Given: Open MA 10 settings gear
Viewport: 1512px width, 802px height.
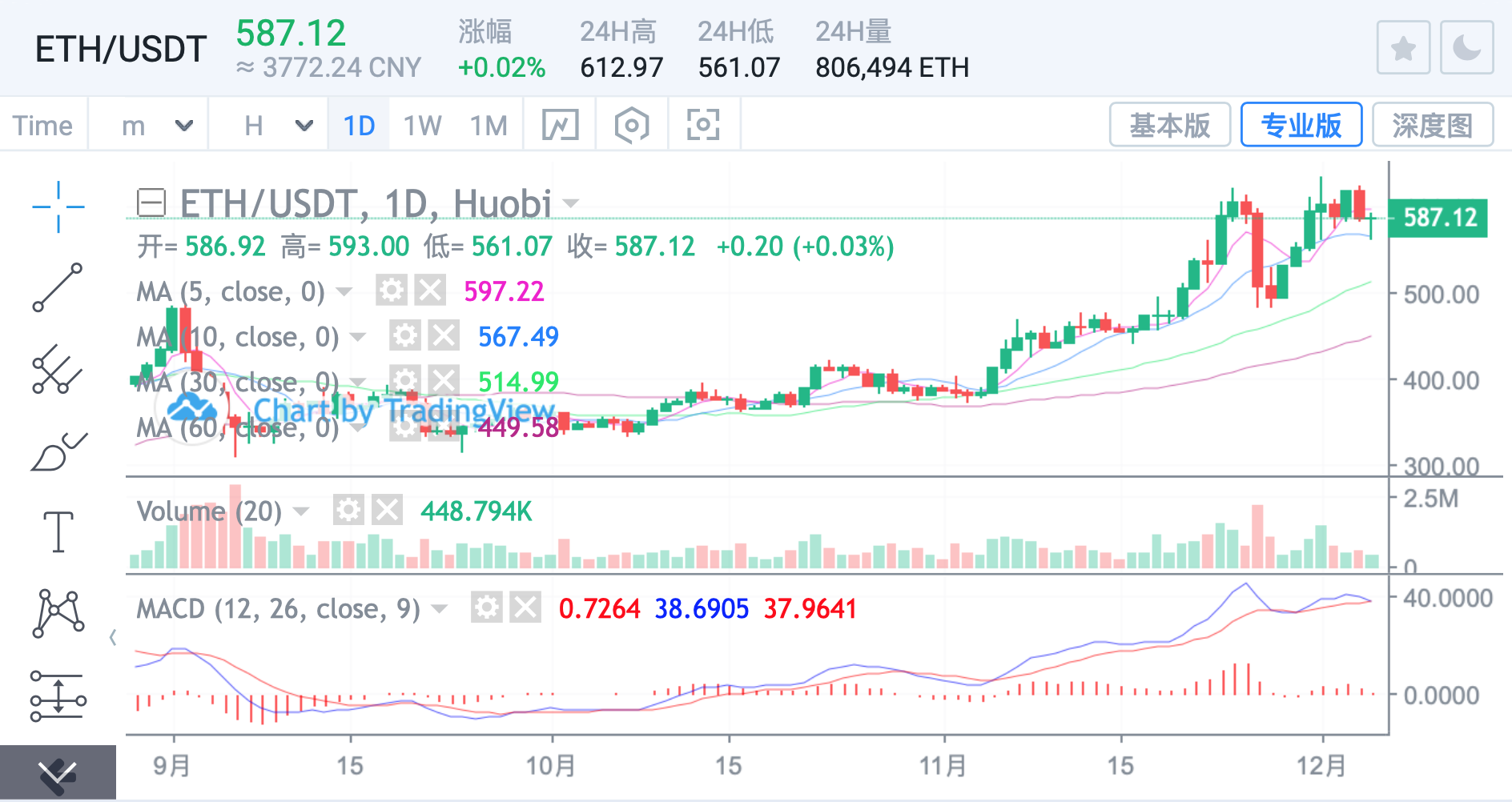Looking at the screenshot, I should (405, 336).
